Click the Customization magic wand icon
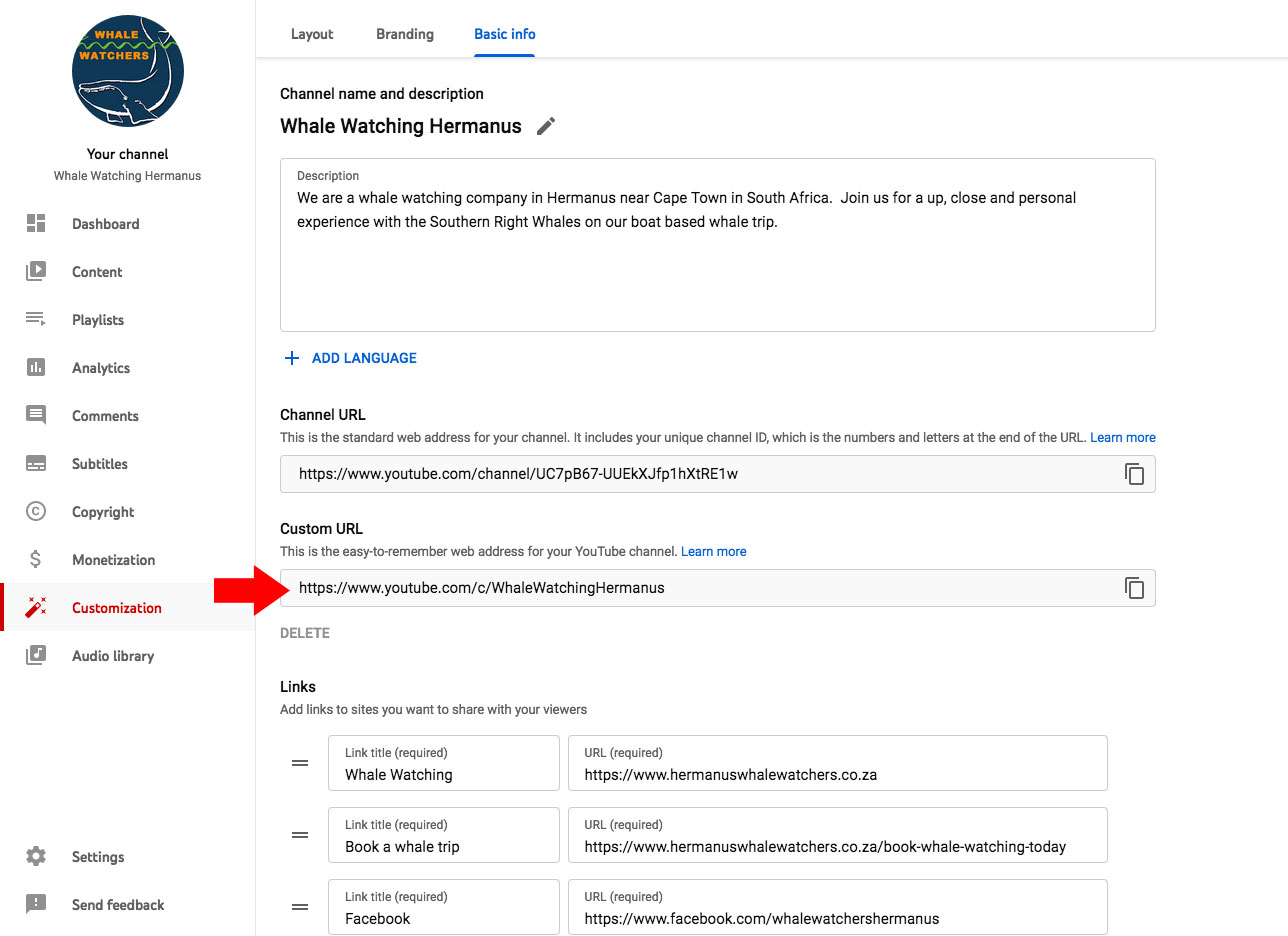1288x936 pixels. 36,607
